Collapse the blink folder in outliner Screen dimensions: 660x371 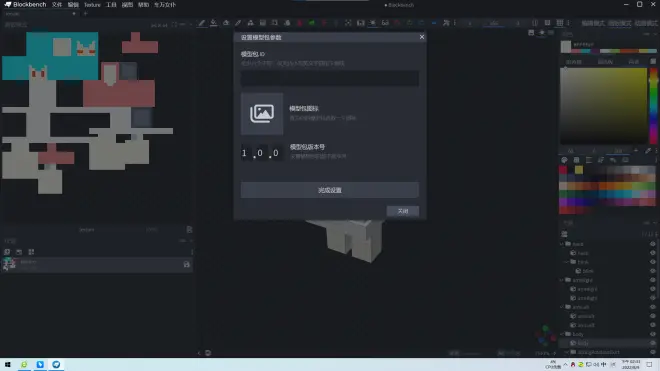click(x=567, y=262)
